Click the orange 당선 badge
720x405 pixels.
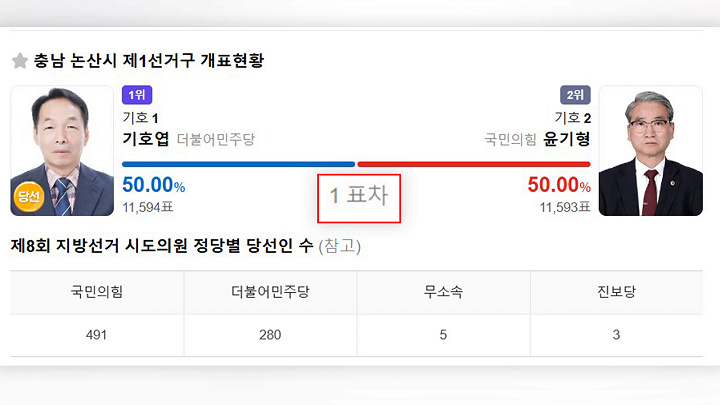pos(28,197)
